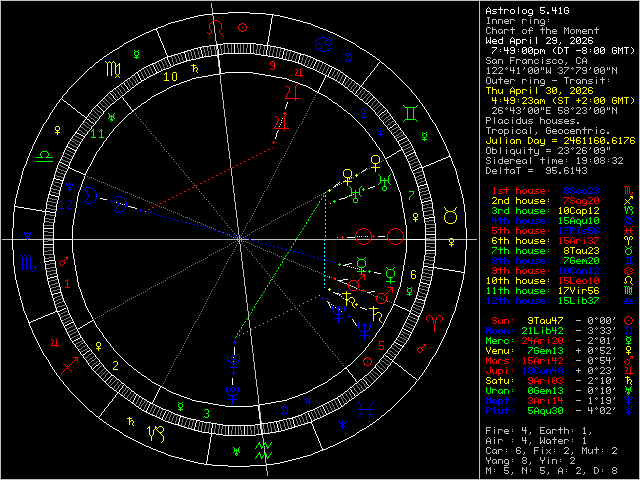Click the yellow house number 10 in wheel

click(171, 77)
